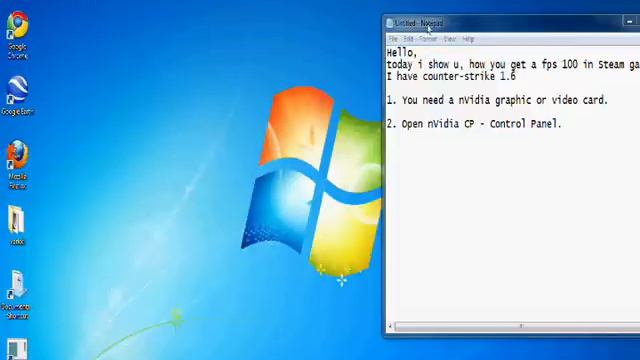Place cursor in the empty Notepad text area
Image resolution: width=640 pixels, height=360 pixels.
pyautogui.click(x=513, y=224)
